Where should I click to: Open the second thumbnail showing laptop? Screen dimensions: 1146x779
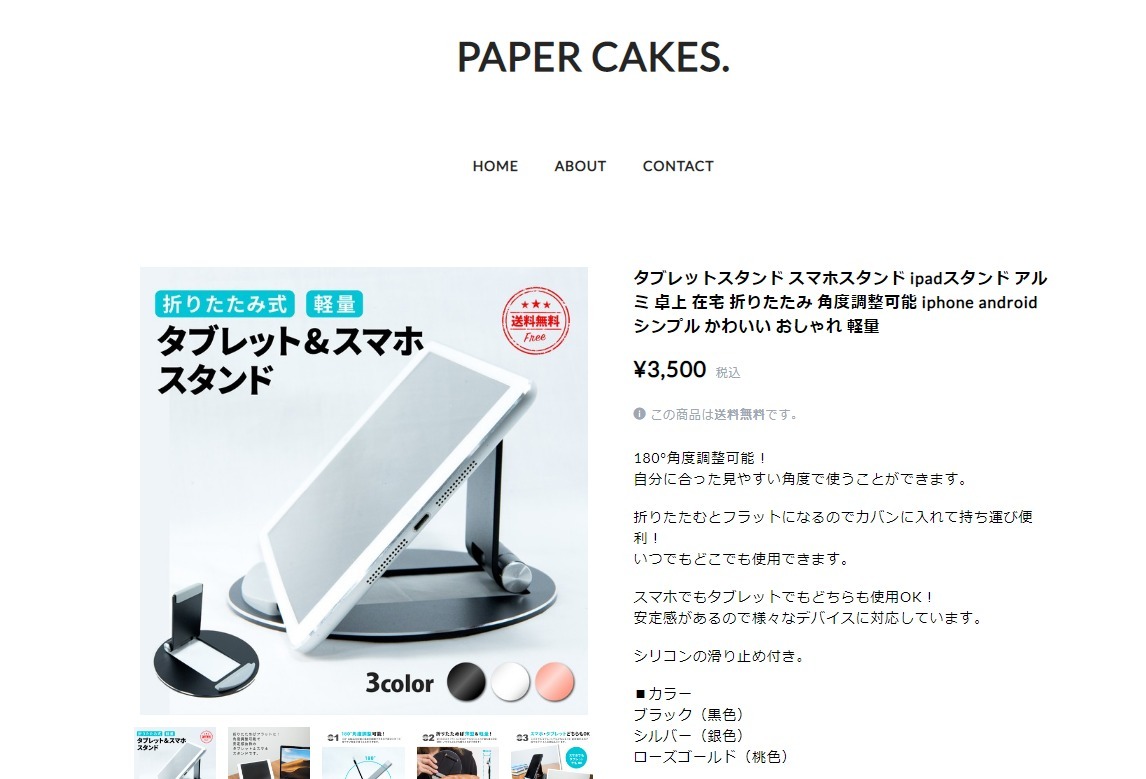pos(269,753)
